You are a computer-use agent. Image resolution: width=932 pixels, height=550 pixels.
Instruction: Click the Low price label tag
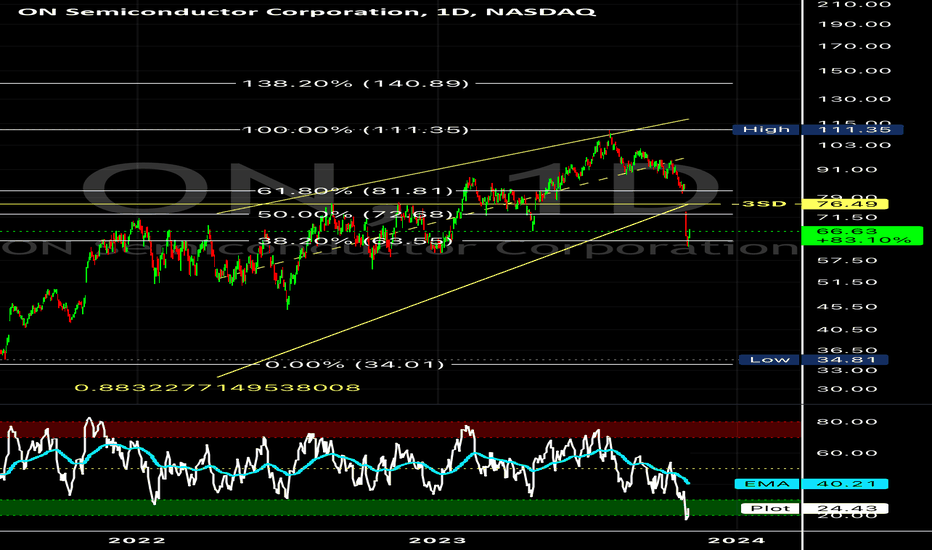769,359
